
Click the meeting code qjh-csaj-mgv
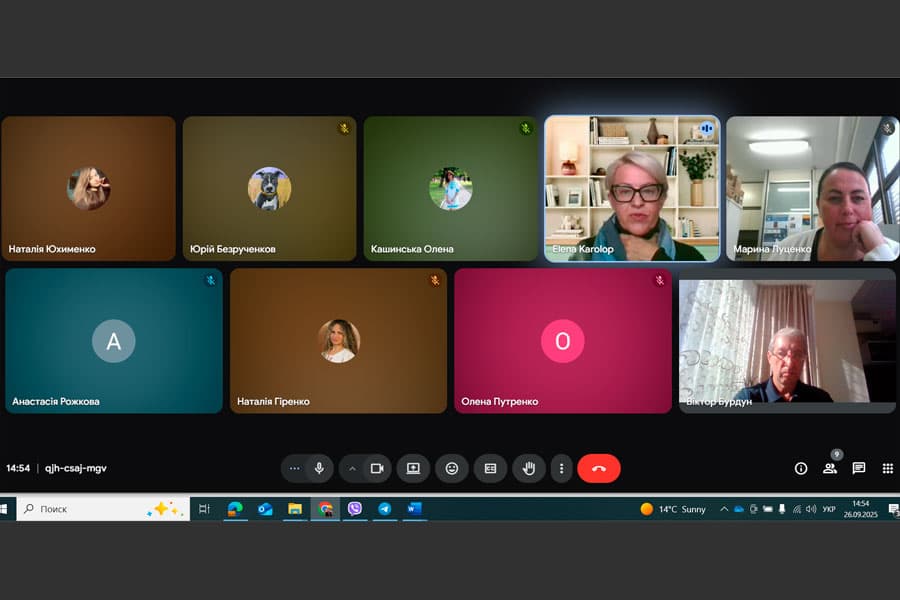pos(76,469)
